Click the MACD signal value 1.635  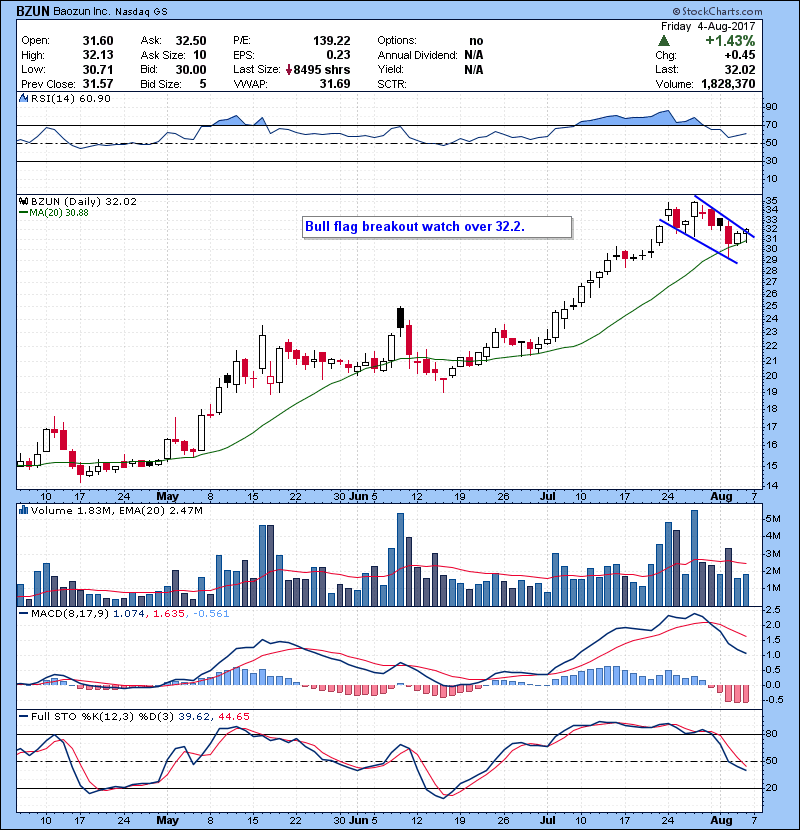169,614
